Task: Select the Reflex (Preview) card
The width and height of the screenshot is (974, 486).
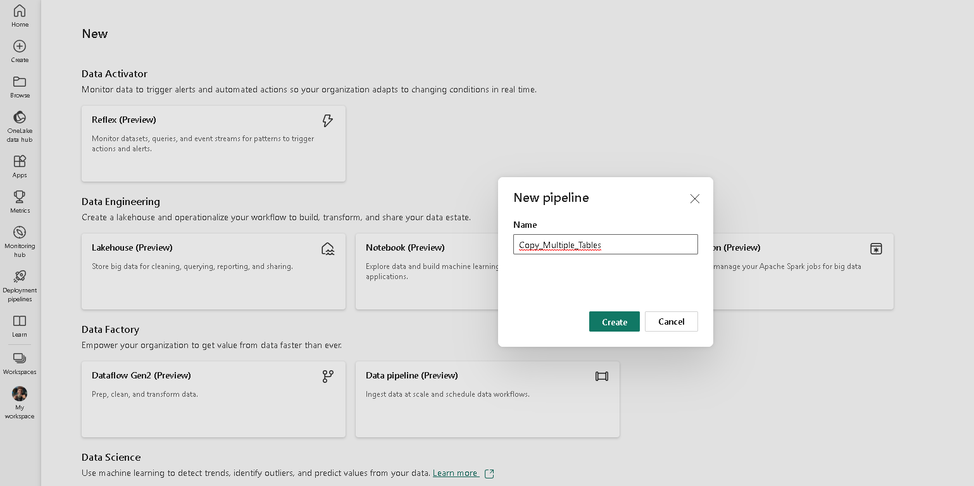Action: pyautogui.click(x=213, y=144)
